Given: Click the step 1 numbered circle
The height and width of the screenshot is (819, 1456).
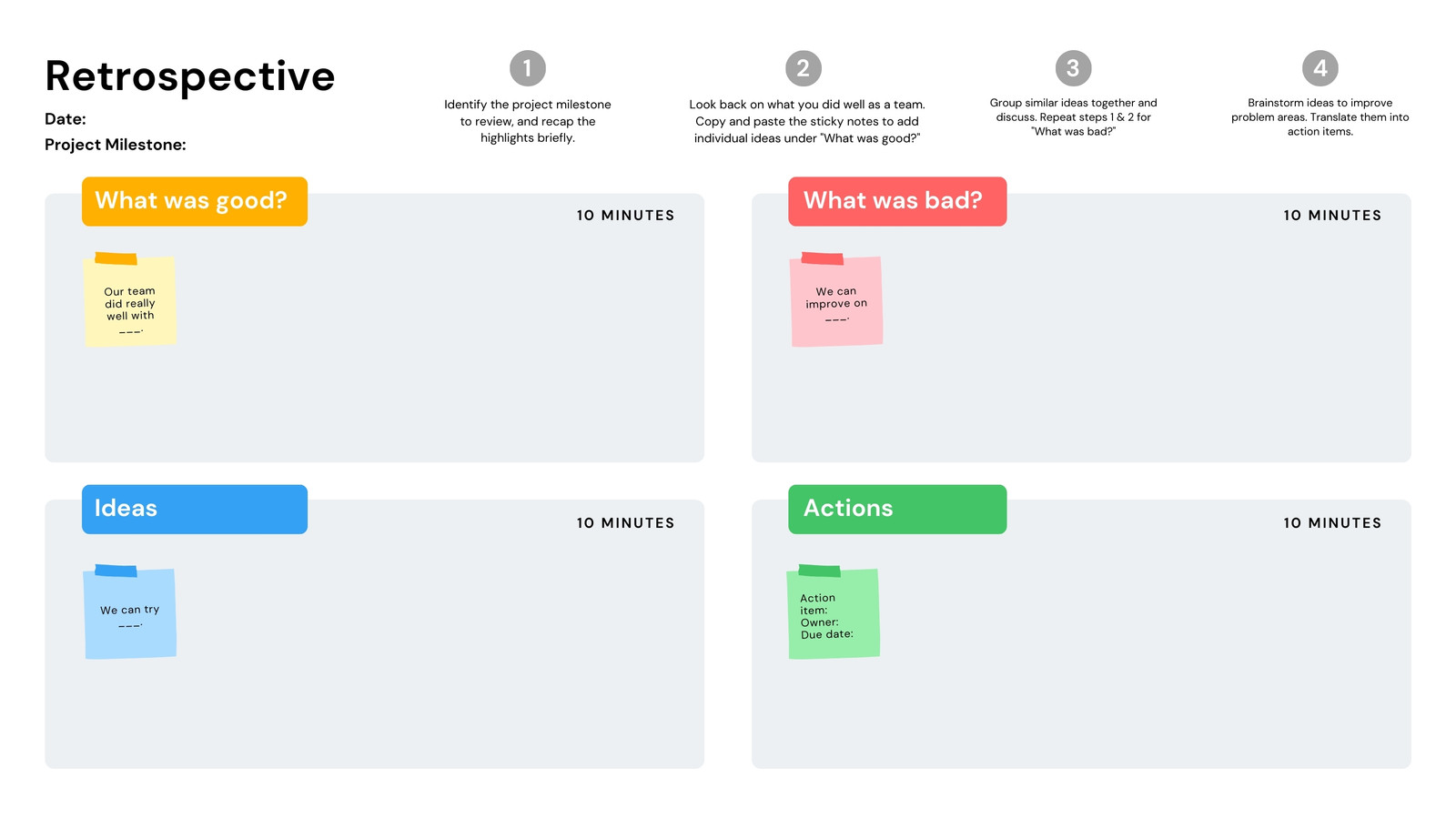Looking at the screenshot, I should (528, 68).
